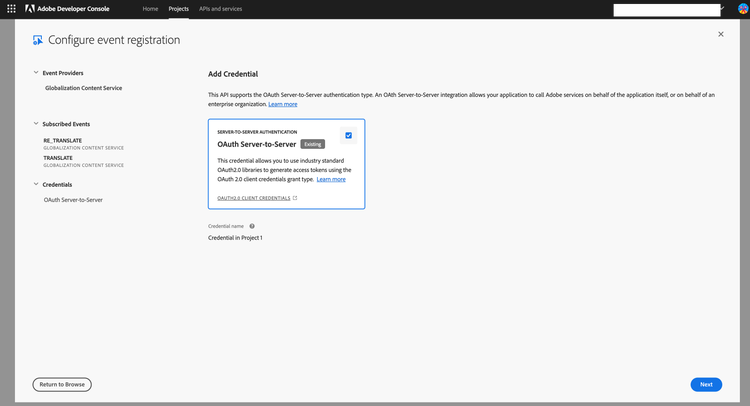This screenshot has width=750, height=406.
Task: Select OAuth Server-to-Server in sidebar
Action: 73,200
